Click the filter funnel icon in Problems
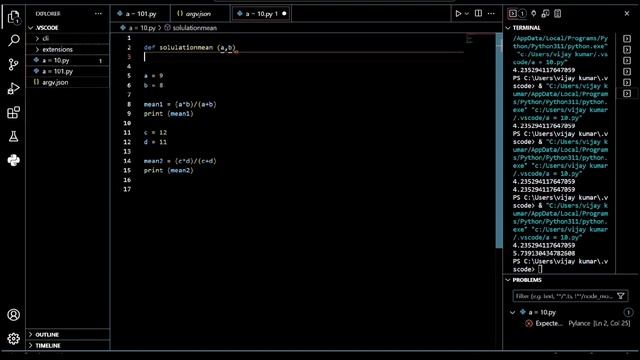 tap(621, 296)
